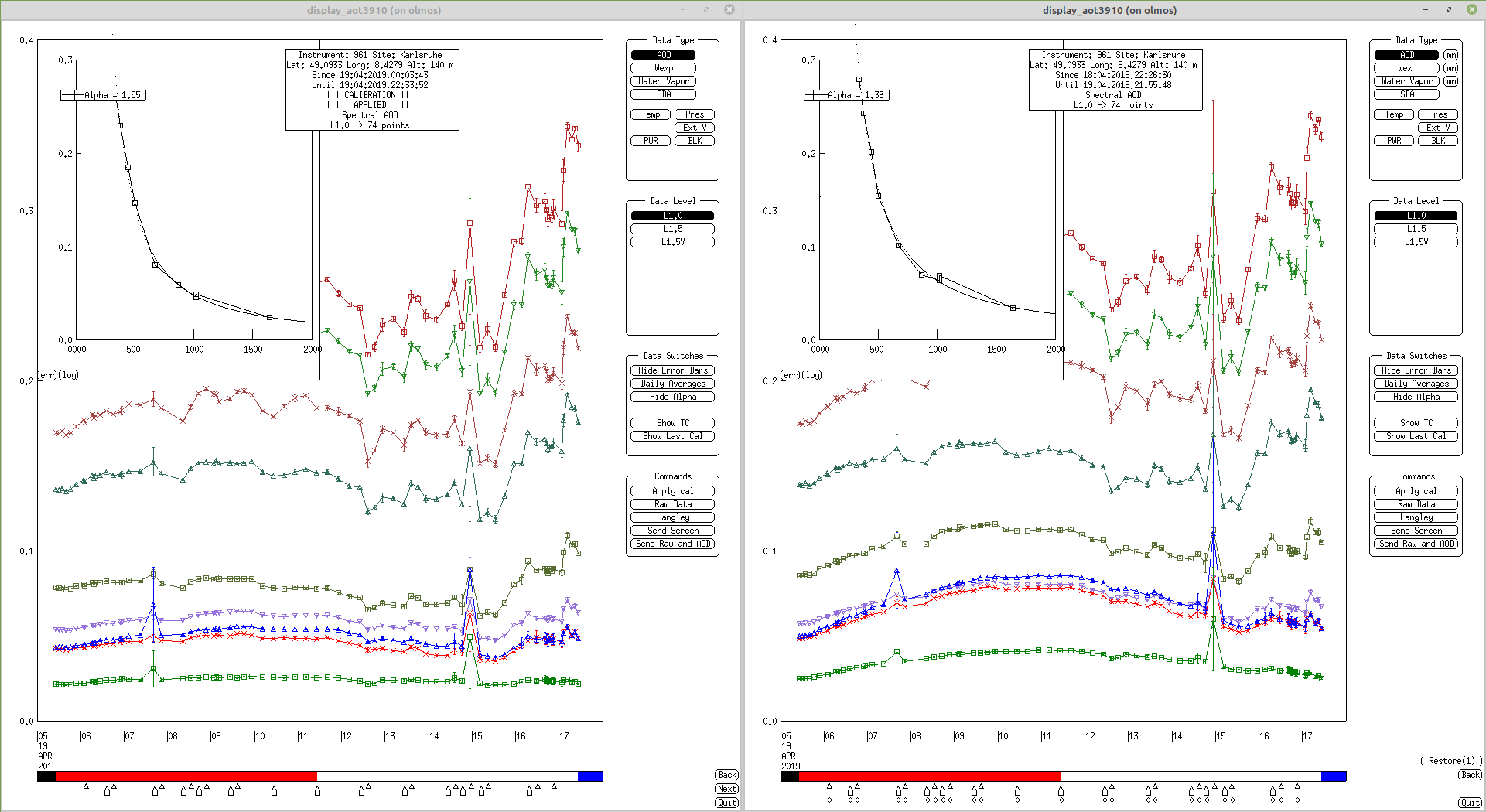Toggle Hide Error Bars in right window
This screenshot has width=1486, height=812.
(x=1416, y=370)
